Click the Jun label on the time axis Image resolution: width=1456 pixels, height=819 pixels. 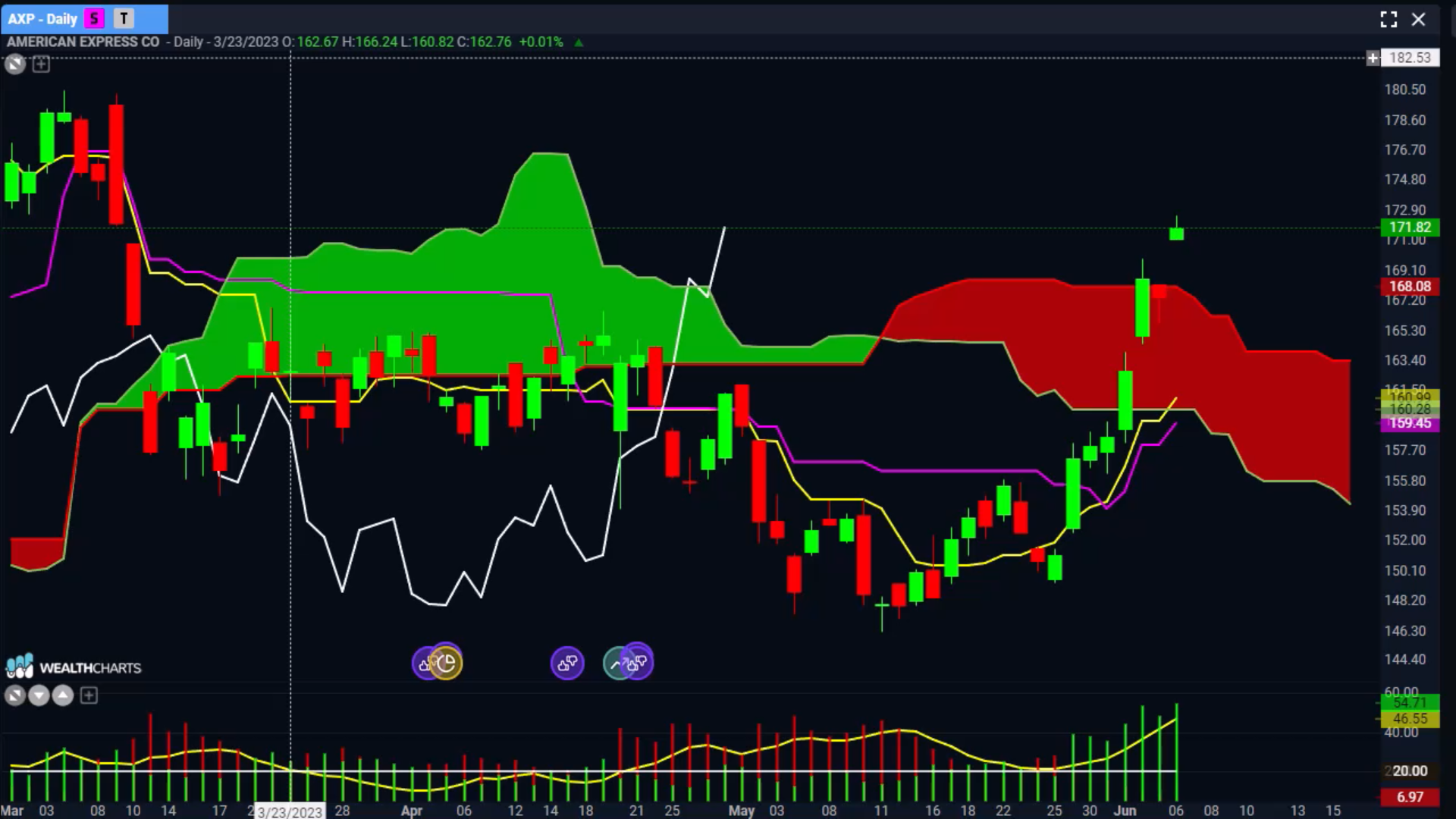pos(1125,811)
